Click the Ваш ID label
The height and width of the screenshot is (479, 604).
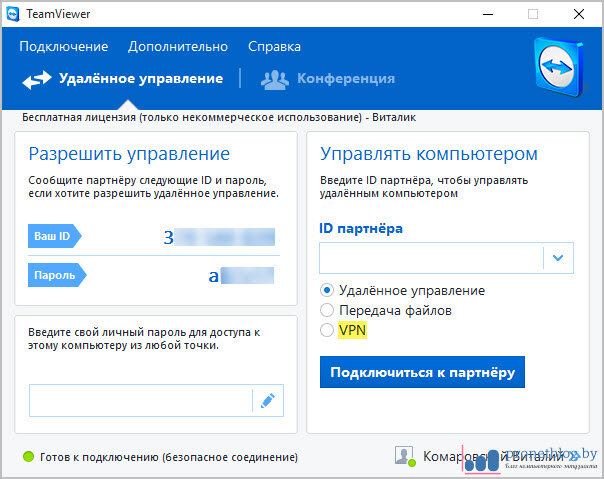(54, 236)
